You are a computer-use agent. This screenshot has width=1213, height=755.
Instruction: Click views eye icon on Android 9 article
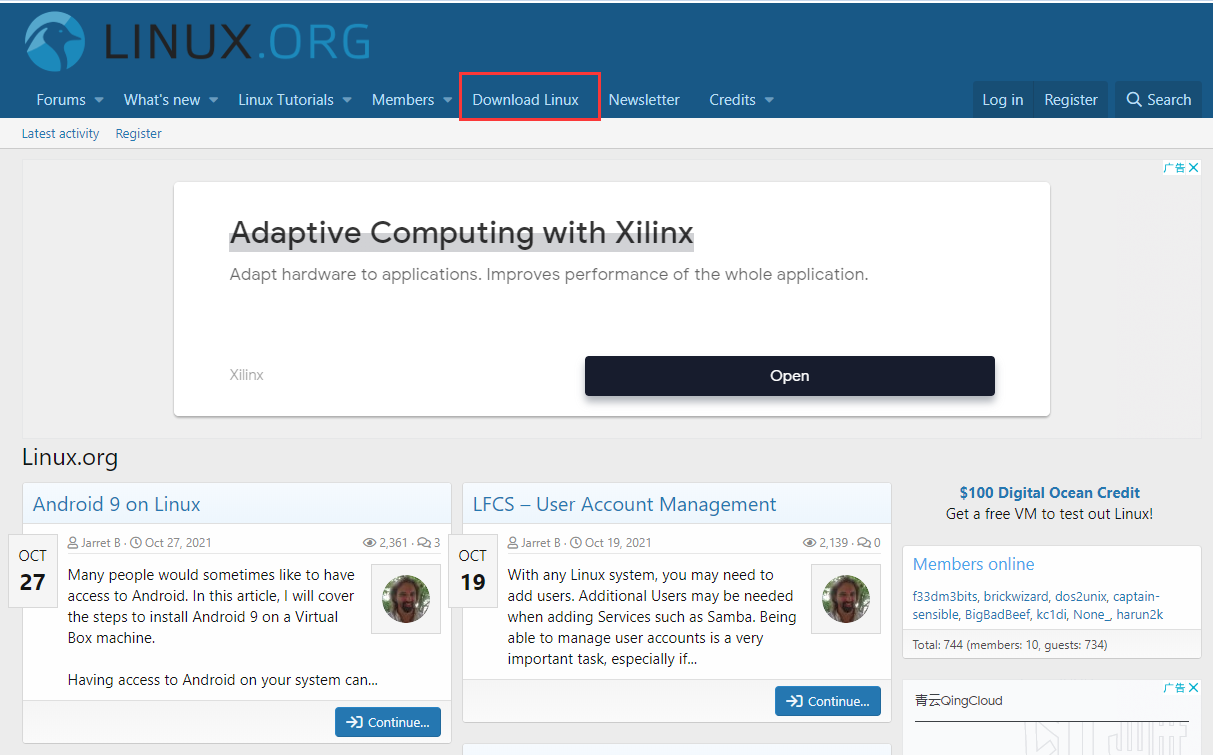369,543
